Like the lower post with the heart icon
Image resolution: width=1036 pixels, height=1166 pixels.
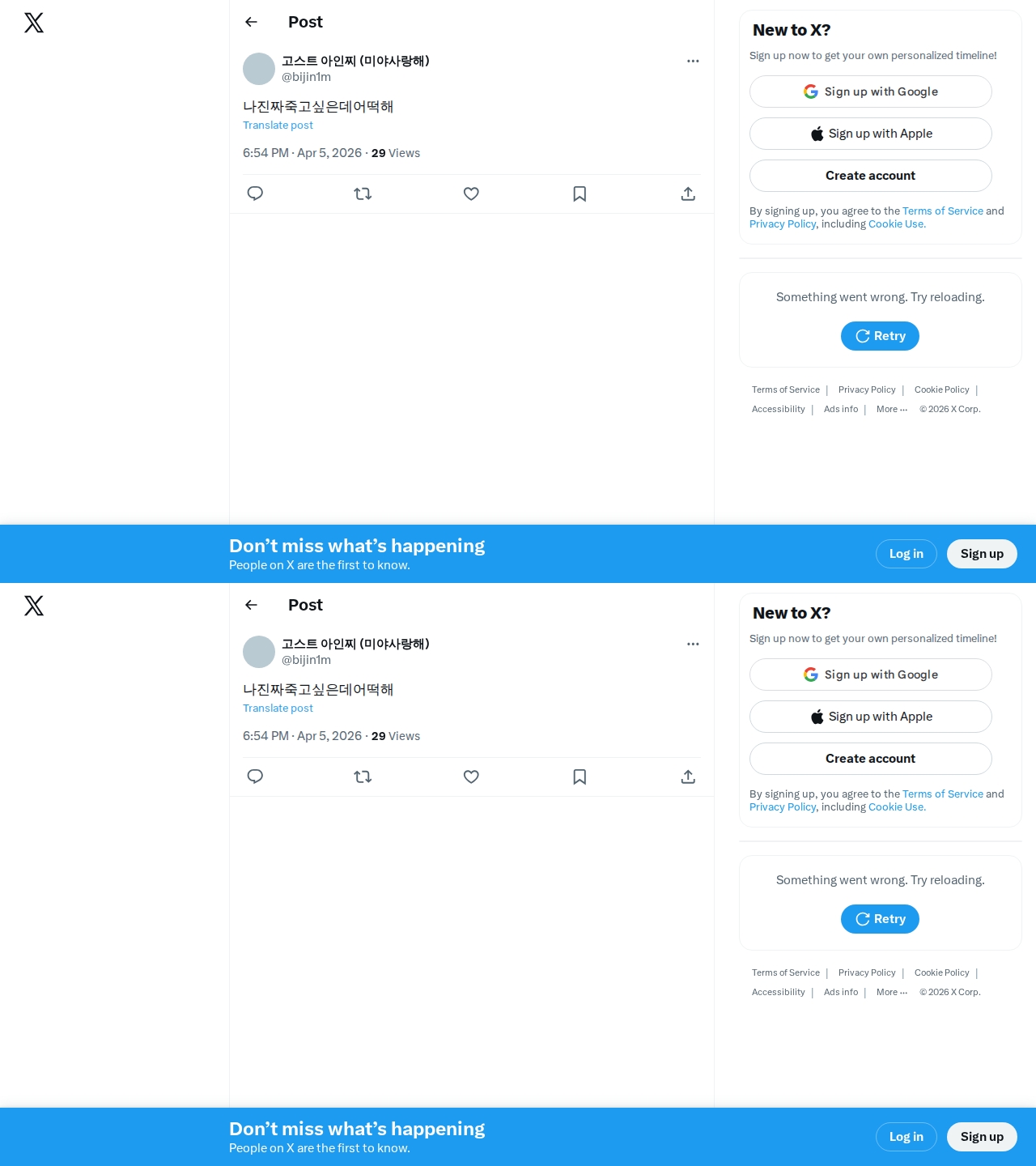click(x=471, y=777)
